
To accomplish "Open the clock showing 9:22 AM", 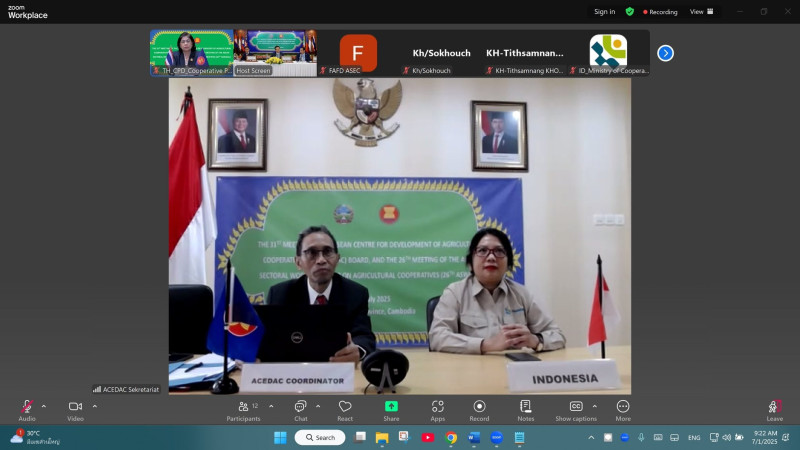I will (x=764, y=437).
